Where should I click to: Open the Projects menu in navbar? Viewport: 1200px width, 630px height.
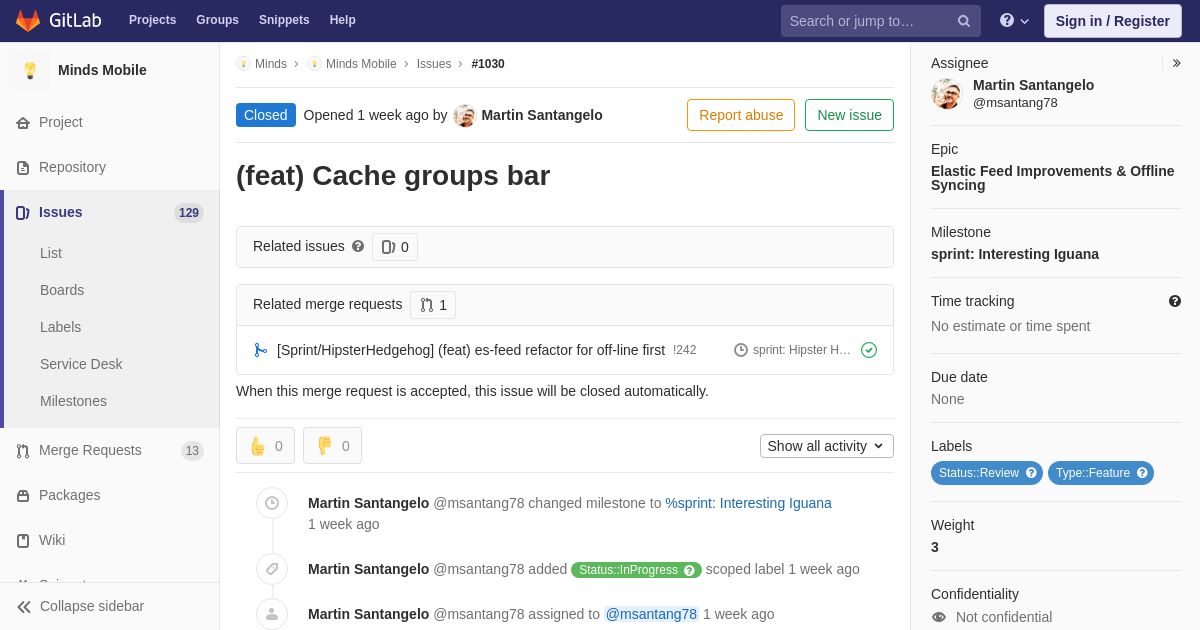(152, 20)
